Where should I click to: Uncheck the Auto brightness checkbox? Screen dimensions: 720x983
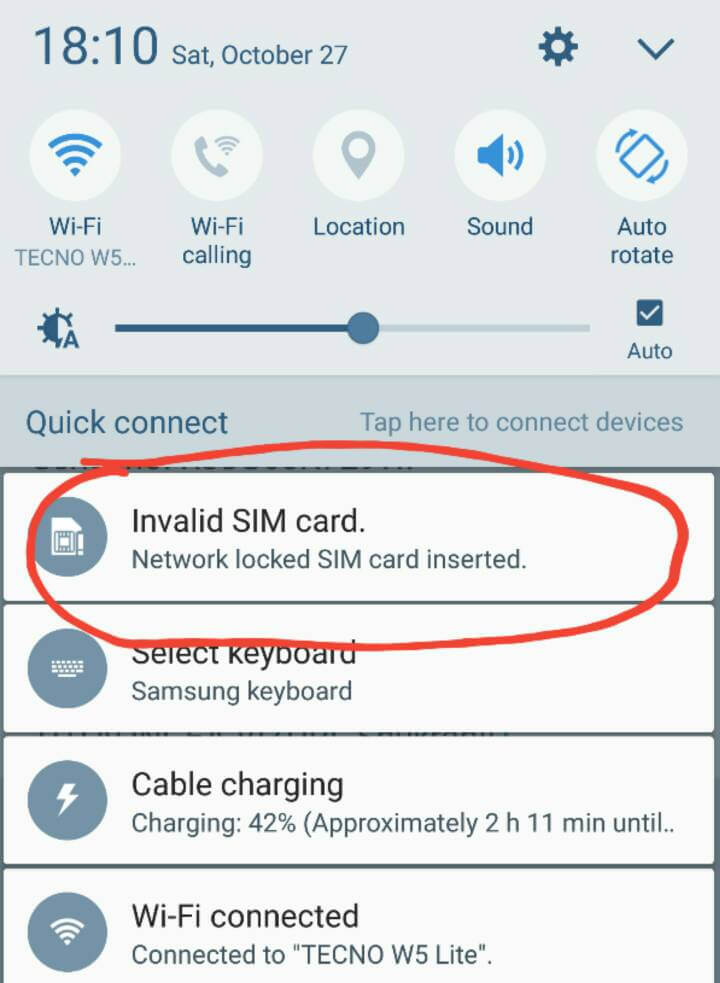(x=649, y=313)
